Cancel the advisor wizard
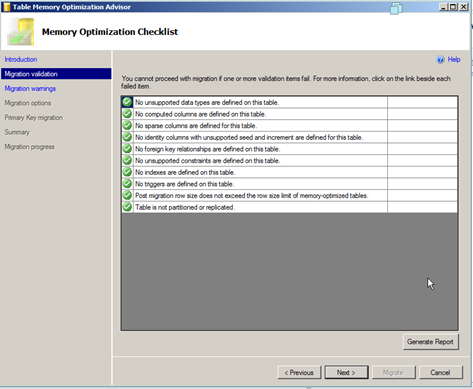This screenshot has height=389, width=473. click(441, 372)
